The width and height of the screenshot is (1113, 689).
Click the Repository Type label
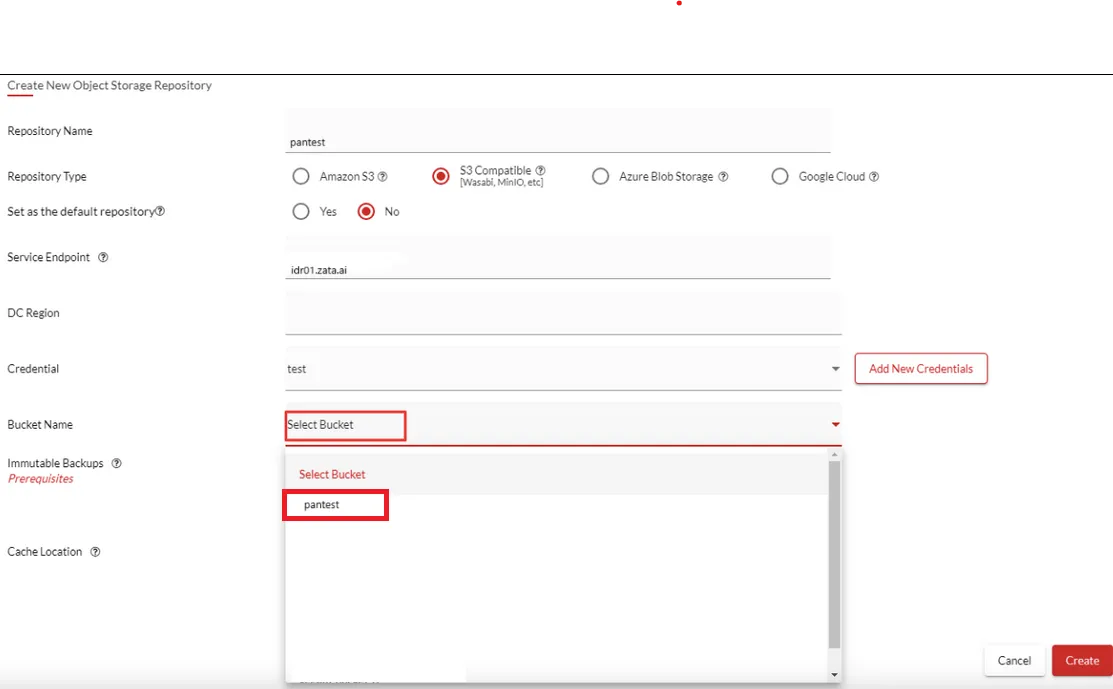pos(47,176)
